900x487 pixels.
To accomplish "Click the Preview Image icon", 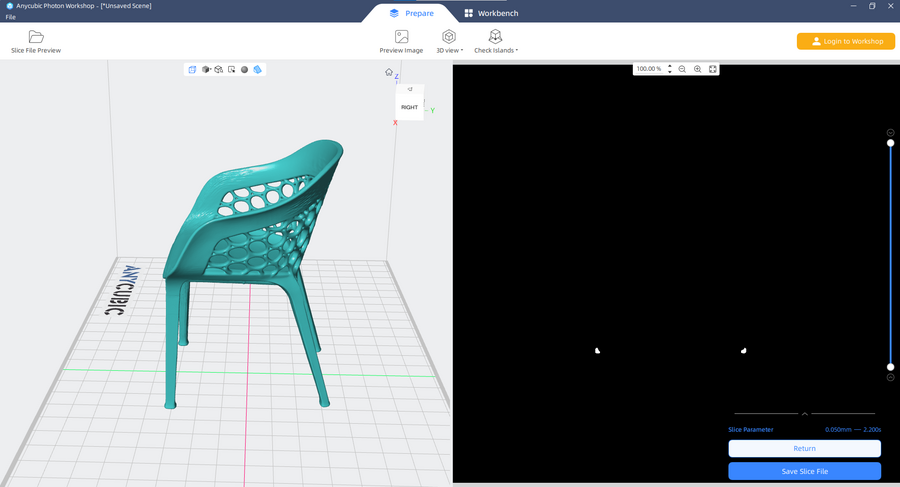I will click(401, 37).
